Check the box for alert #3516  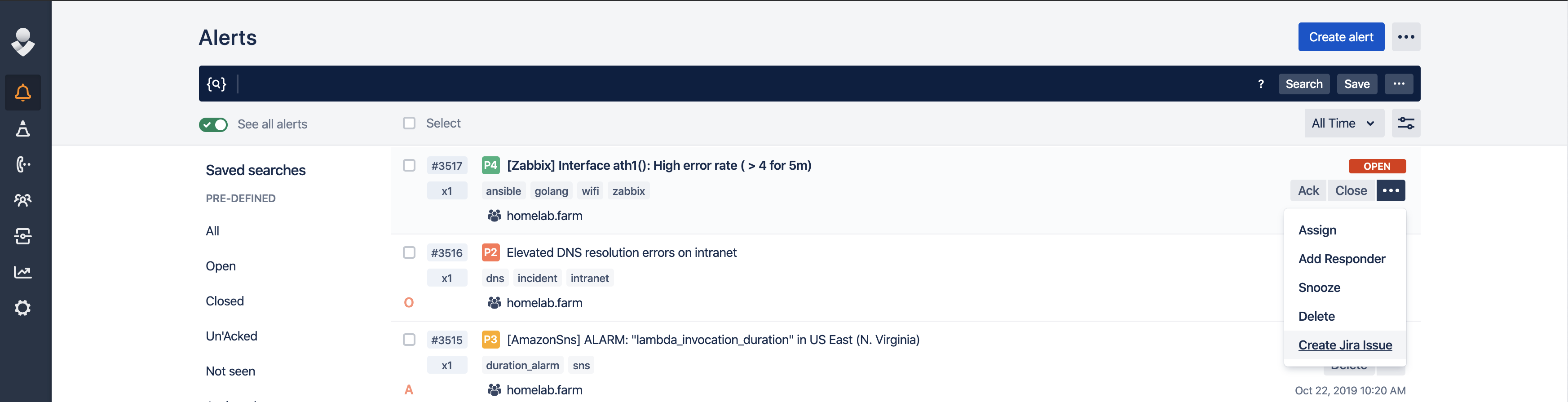(409, 252)
